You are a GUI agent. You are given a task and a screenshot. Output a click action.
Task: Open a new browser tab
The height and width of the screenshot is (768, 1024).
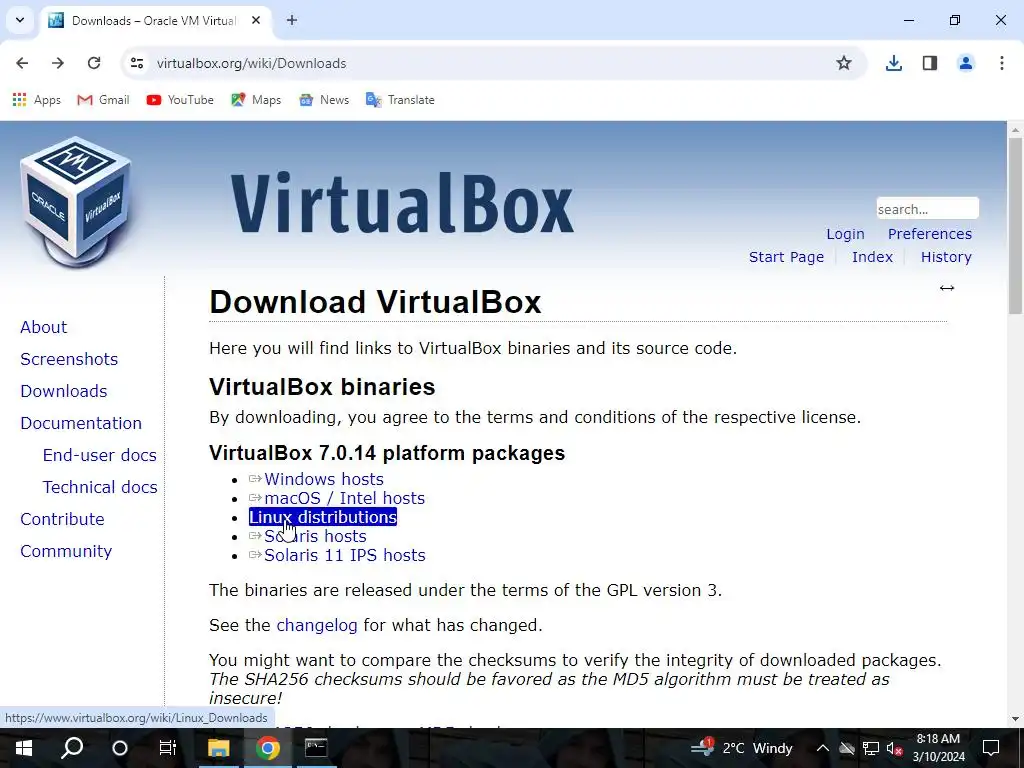coord(292,20)
